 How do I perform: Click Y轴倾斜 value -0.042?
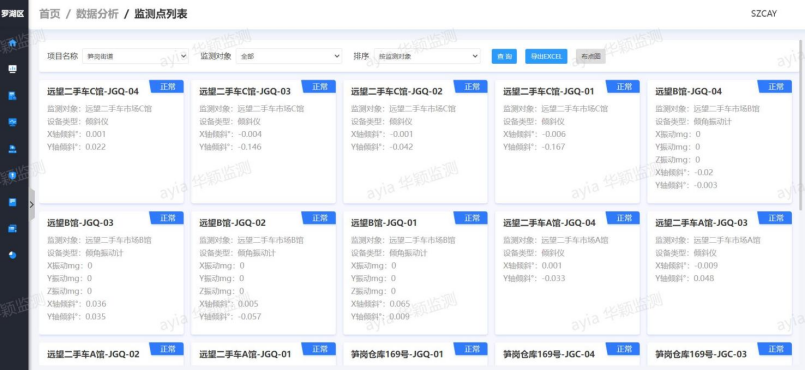click(x=401, y=147)
